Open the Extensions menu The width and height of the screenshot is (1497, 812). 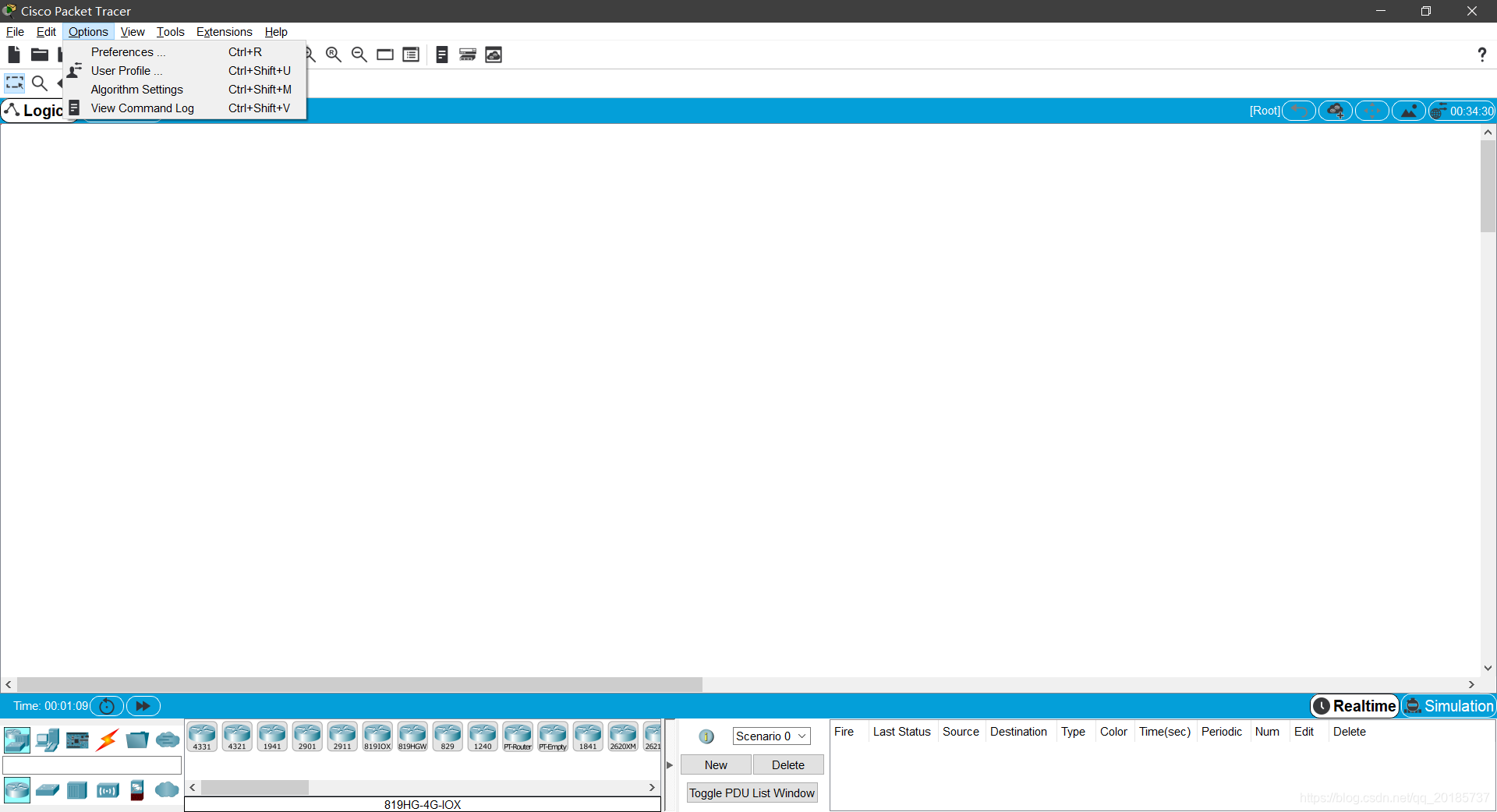pos(225,32)
